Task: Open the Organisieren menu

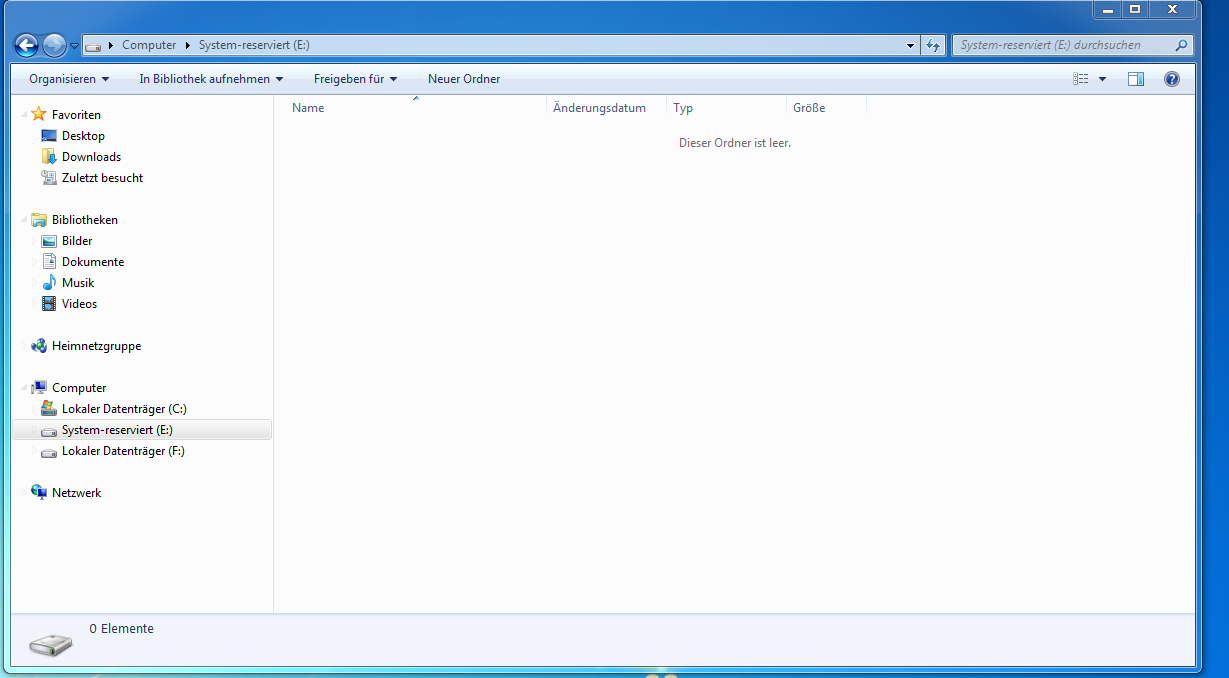Action: pyautogui.click(x=69, y=79)
